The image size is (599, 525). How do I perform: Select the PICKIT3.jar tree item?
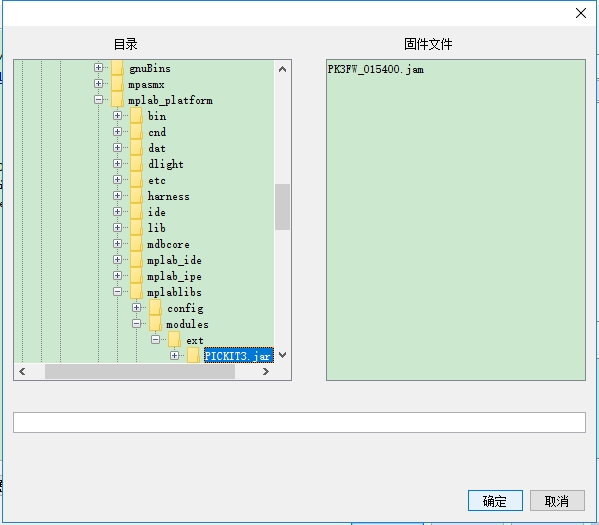[x=239, y=356]
